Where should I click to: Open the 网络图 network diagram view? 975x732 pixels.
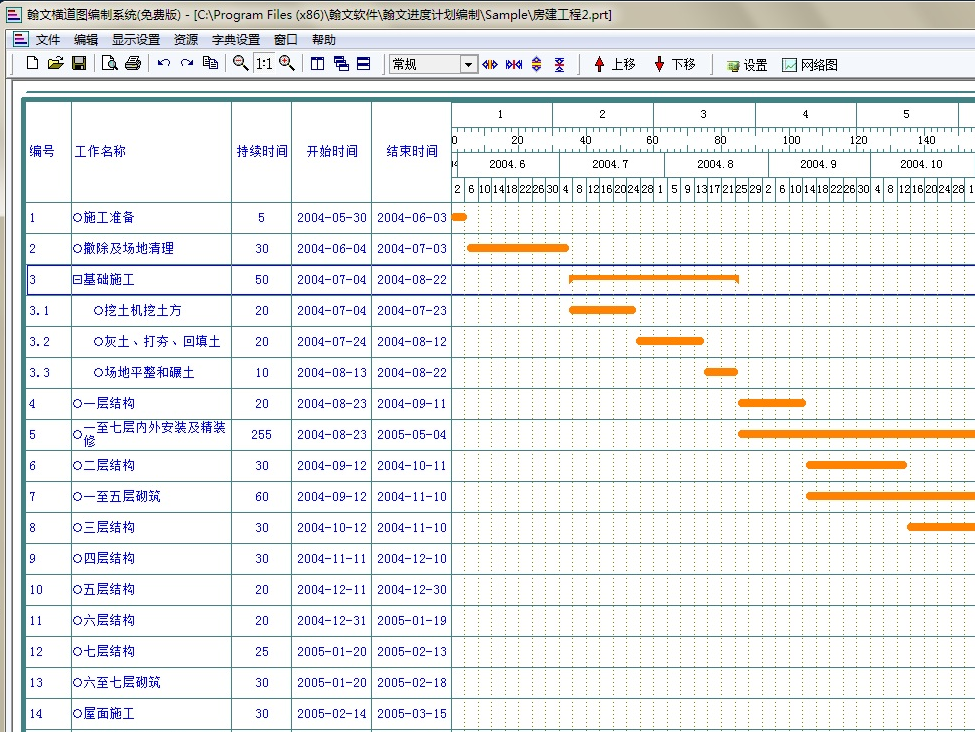(x=810, y=65)
